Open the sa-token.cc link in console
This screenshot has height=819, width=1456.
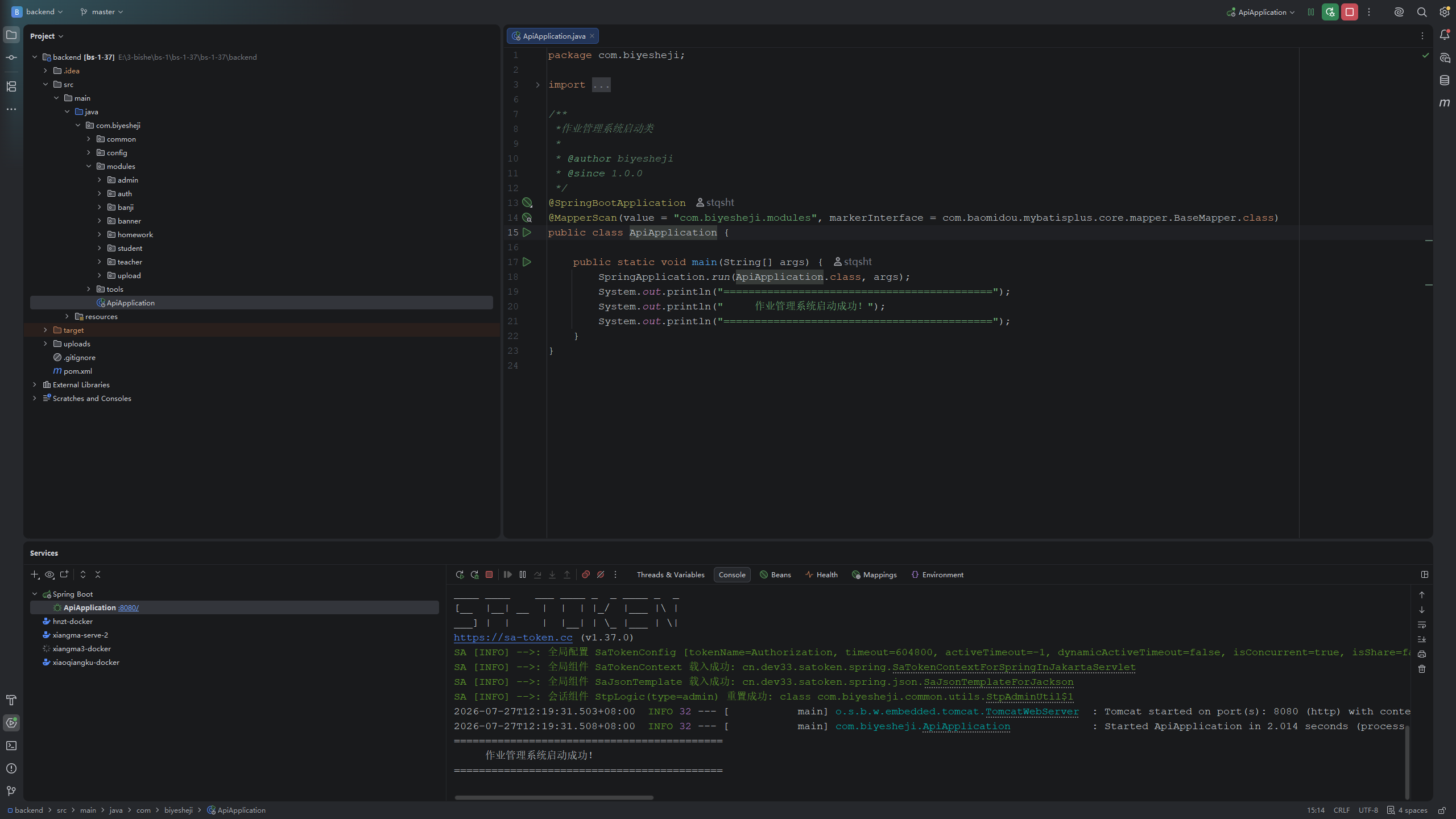point(513,638)
